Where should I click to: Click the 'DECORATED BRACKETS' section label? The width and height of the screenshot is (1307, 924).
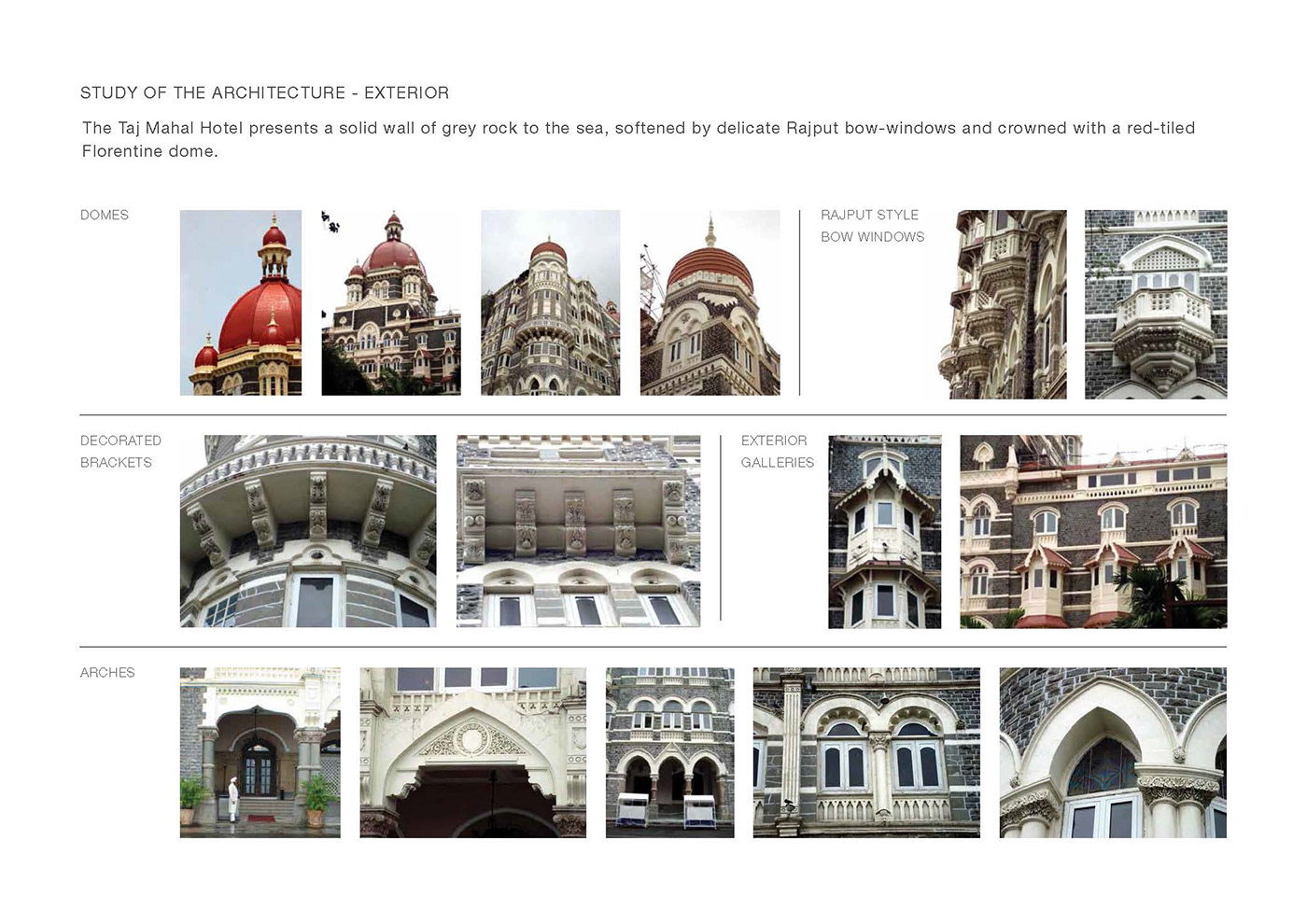tap(120, 451)
